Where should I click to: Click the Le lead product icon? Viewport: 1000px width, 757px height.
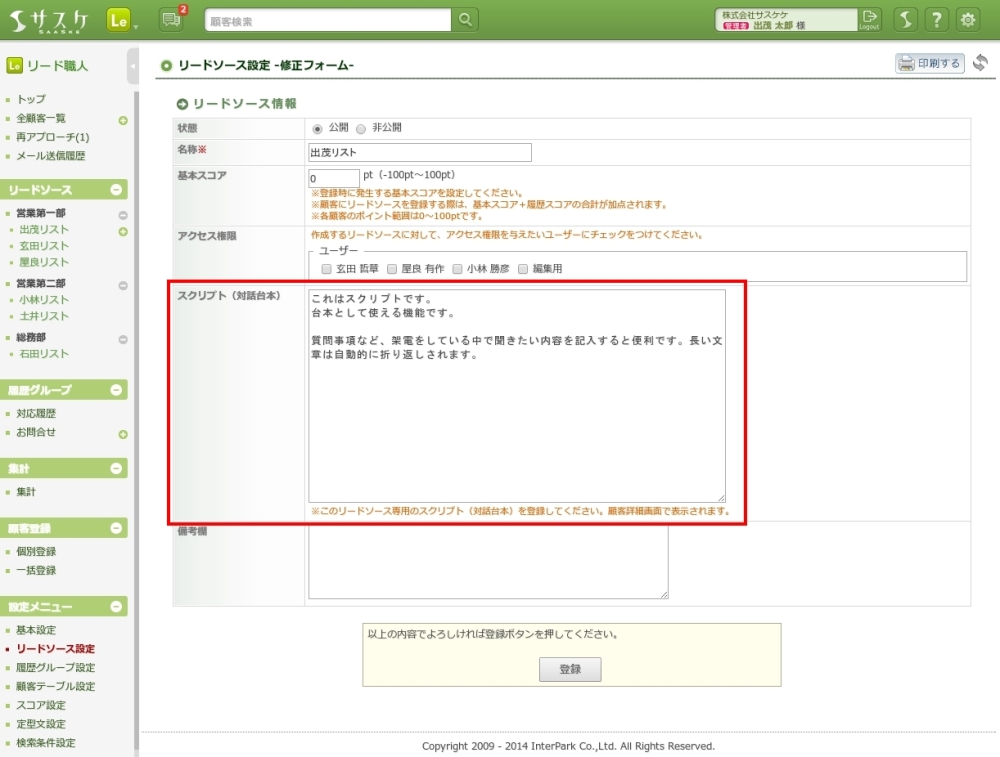[x=118, y=20]
